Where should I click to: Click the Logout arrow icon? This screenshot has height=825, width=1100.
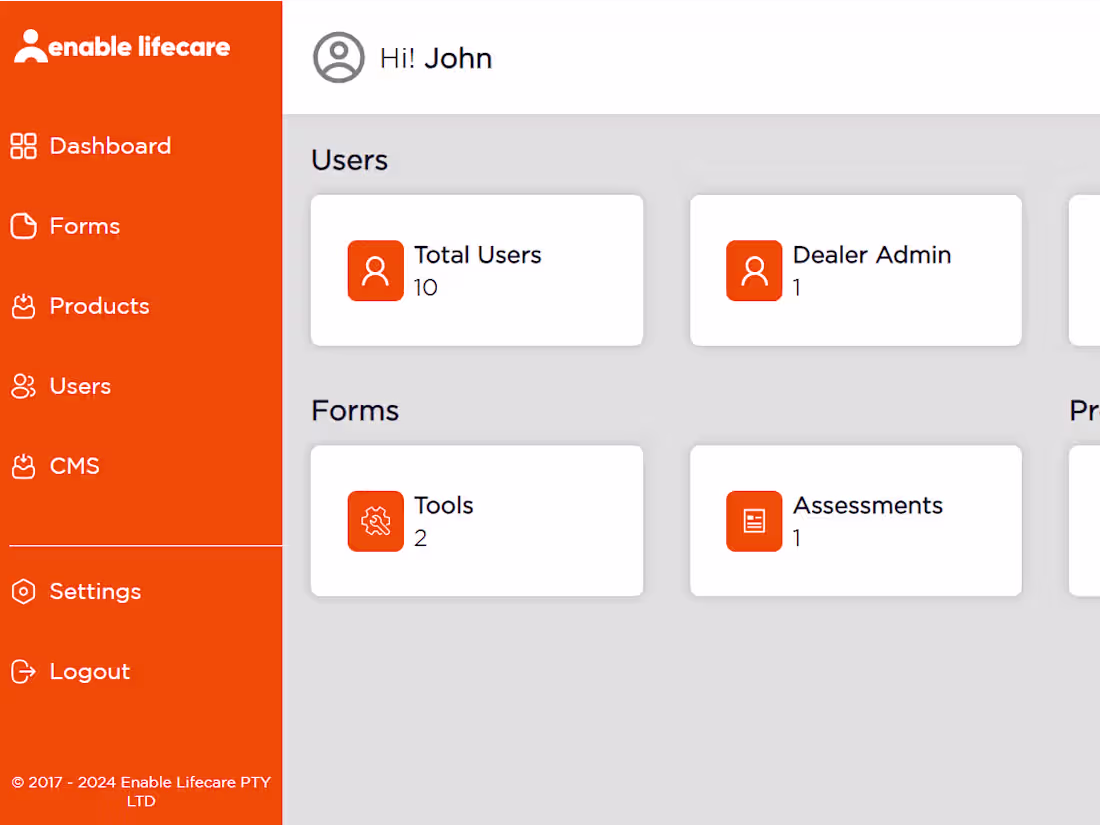pos(23,672)
